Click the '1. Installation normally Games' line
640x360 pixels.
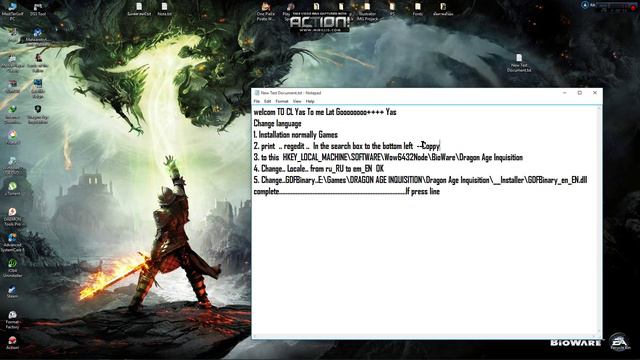tap(296, 135)
